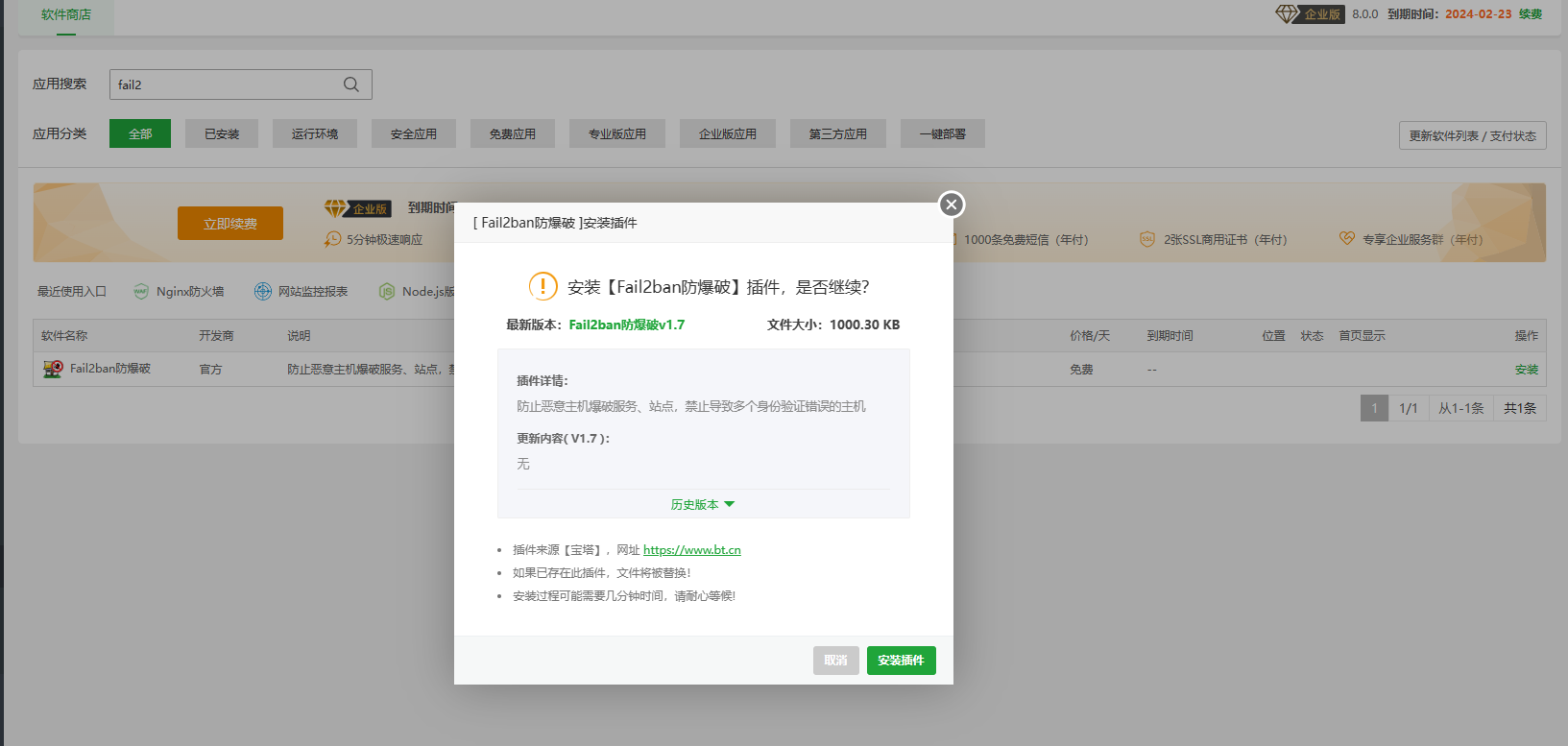Click 更新软件列表 / 支付状态 button
This screenshot has width=1568, height=746.
tap(1473, 135)
